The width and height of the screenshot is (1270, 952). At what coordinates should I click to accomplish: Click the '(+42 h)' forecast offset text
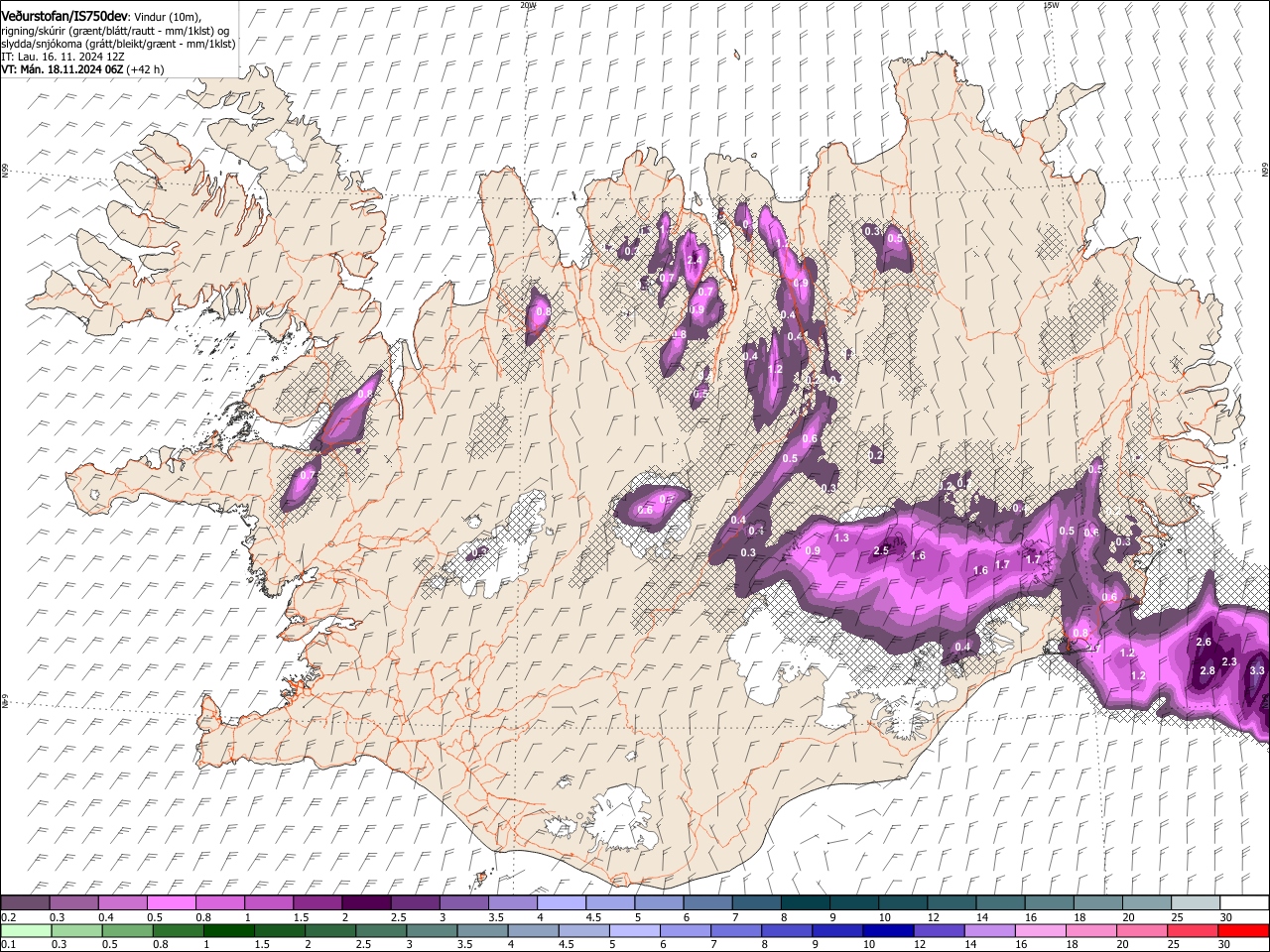(x=145, y=69)
